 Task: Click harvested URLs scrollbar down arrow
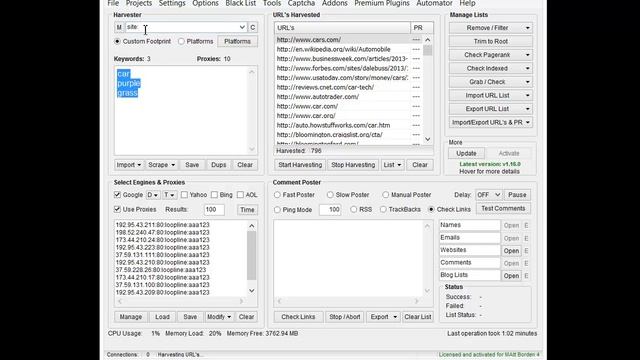427,139
